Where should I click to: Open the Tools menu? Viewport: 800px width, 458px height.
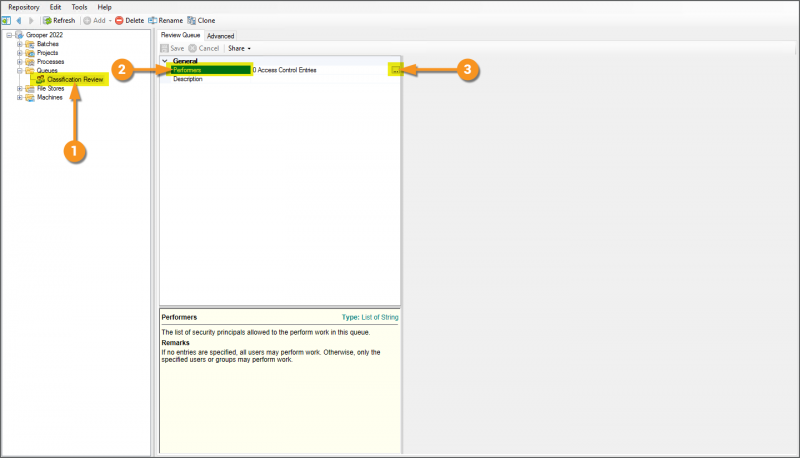(79, 7)
